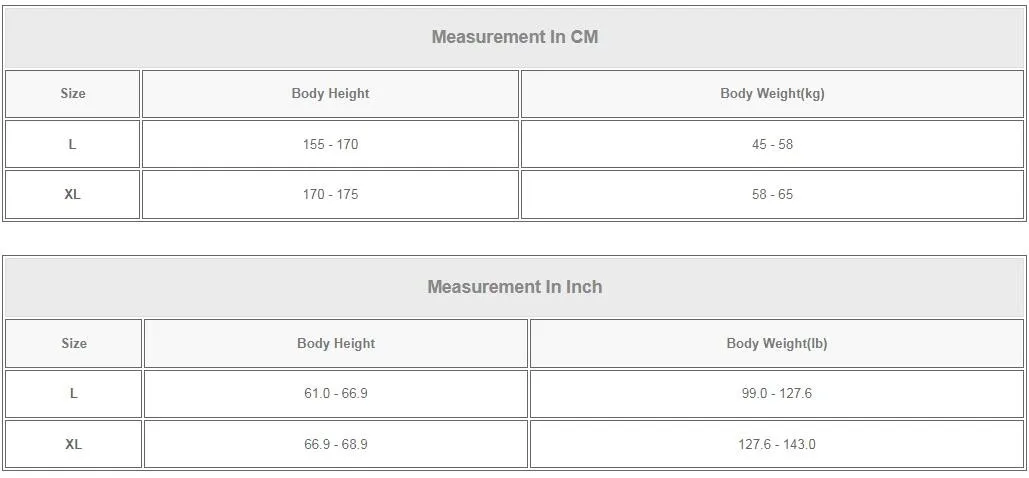The image size is (1029, 478).
Task: Select the Body Height header in the CM table
Action: click(x=330, y=94)
